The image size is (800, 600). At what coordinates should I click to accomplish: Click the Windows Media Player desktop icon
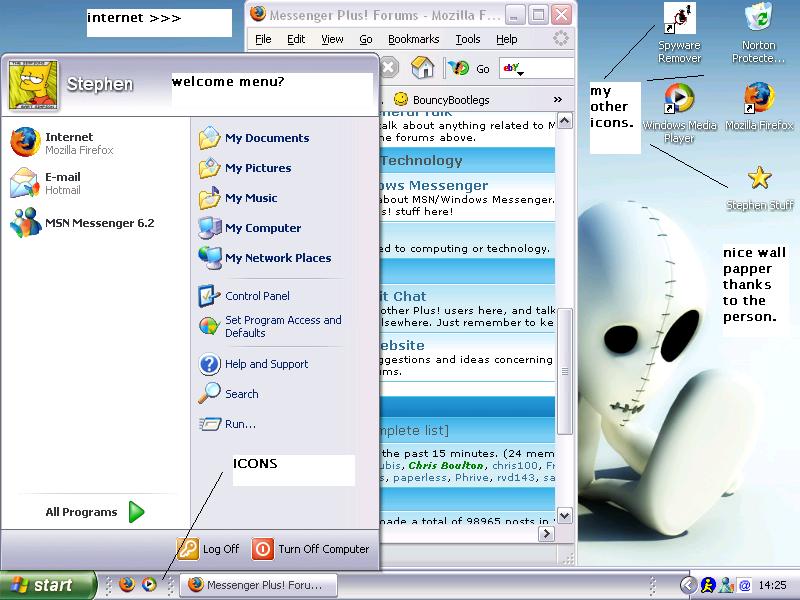pos(679,100)
